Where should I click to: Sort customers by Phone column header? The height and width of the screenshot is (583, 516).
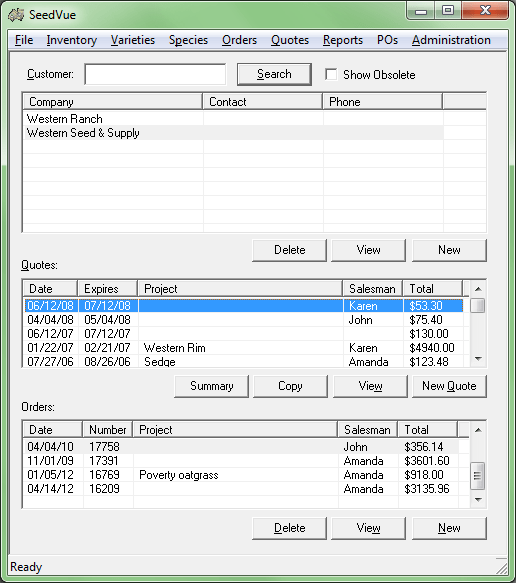point(383,102)
